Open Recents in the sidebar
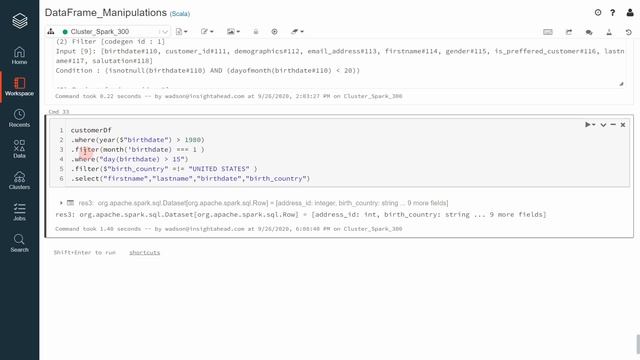This screenshot has width=640, height=360. tap(19, 118)
